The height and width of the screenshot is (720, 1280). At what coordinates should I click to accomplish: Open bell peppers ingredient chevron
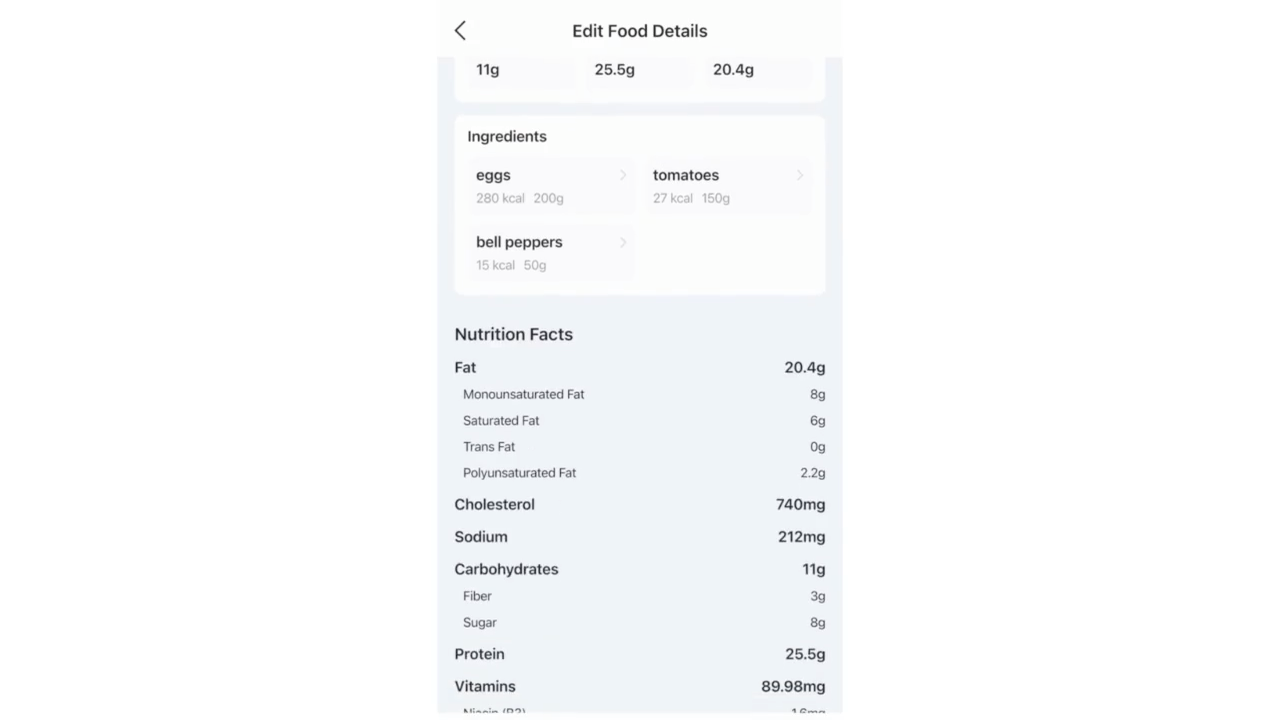[x=623, y=242]
